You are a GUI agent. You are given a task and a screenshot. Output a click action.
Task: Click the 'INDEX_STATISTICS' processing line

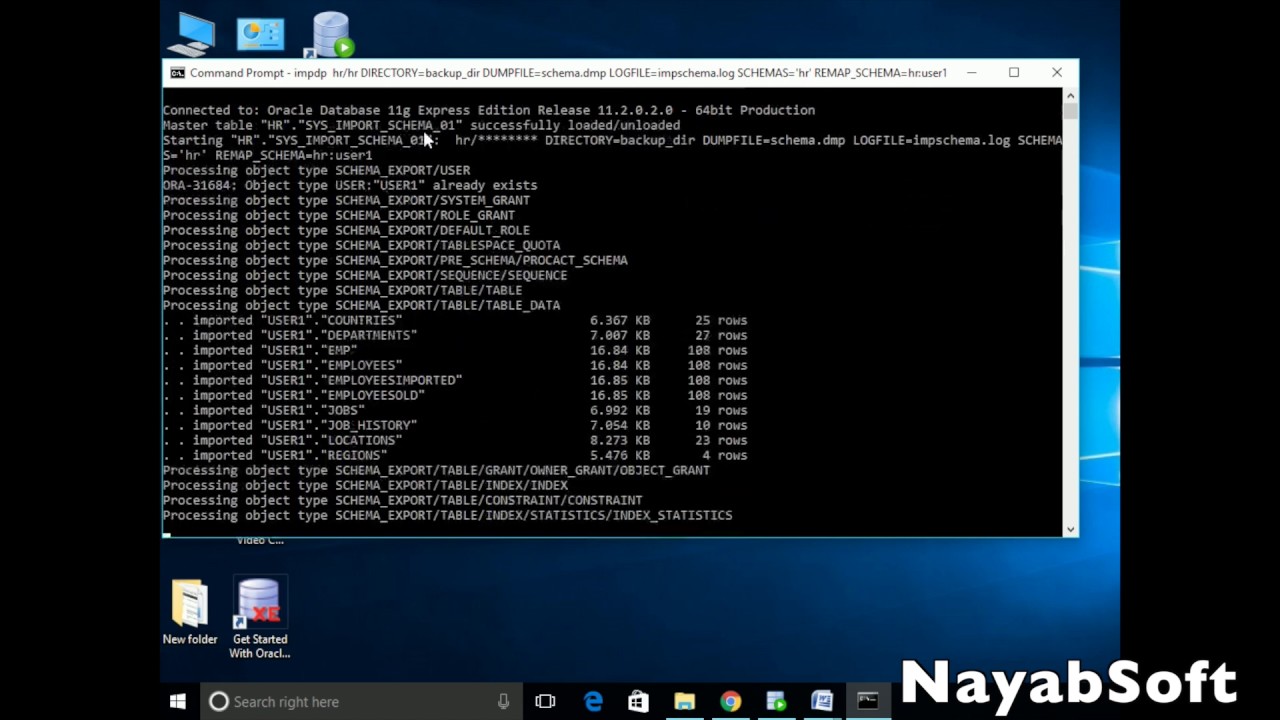[448, 515]
